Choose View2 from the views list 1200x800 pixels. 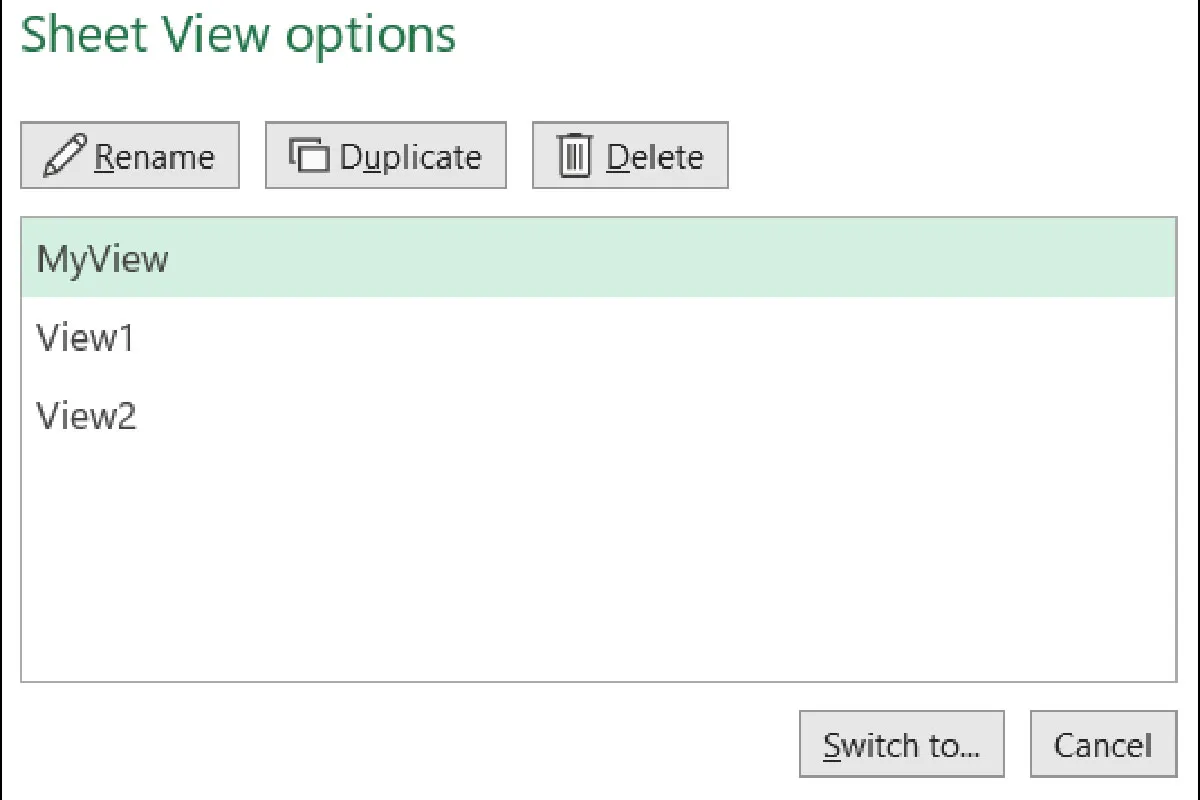86,415
